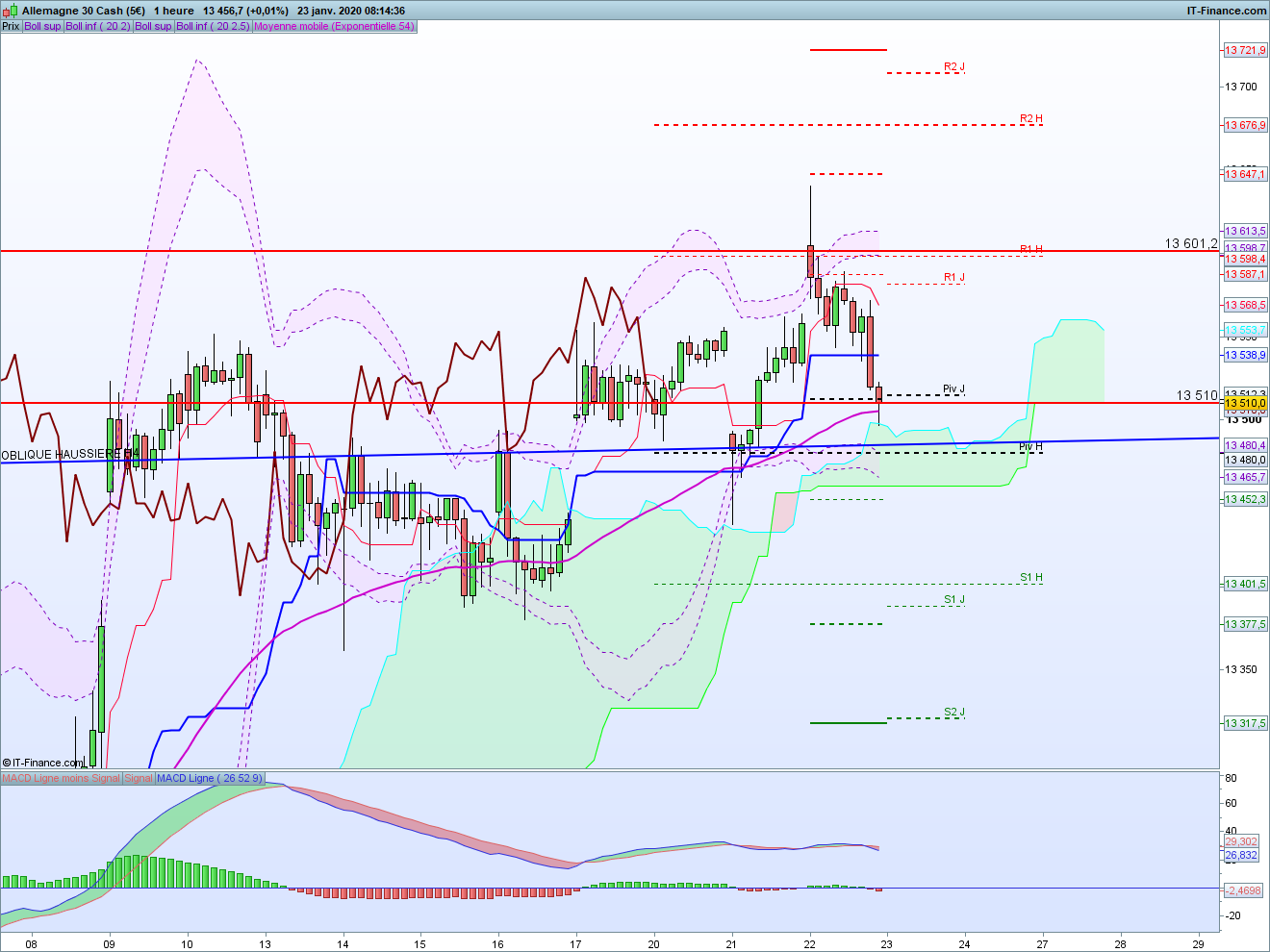This screenshot has width=1270, height=952.
Task: Click the 13 401,5 price label
Action: 1245,584
